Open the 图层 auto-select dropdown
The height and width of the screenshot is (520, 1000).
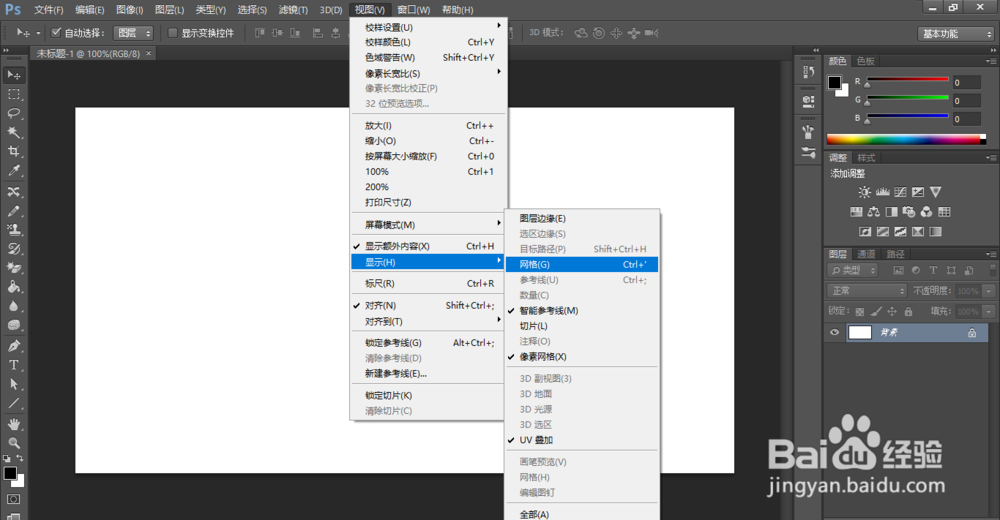pos(133,33)
